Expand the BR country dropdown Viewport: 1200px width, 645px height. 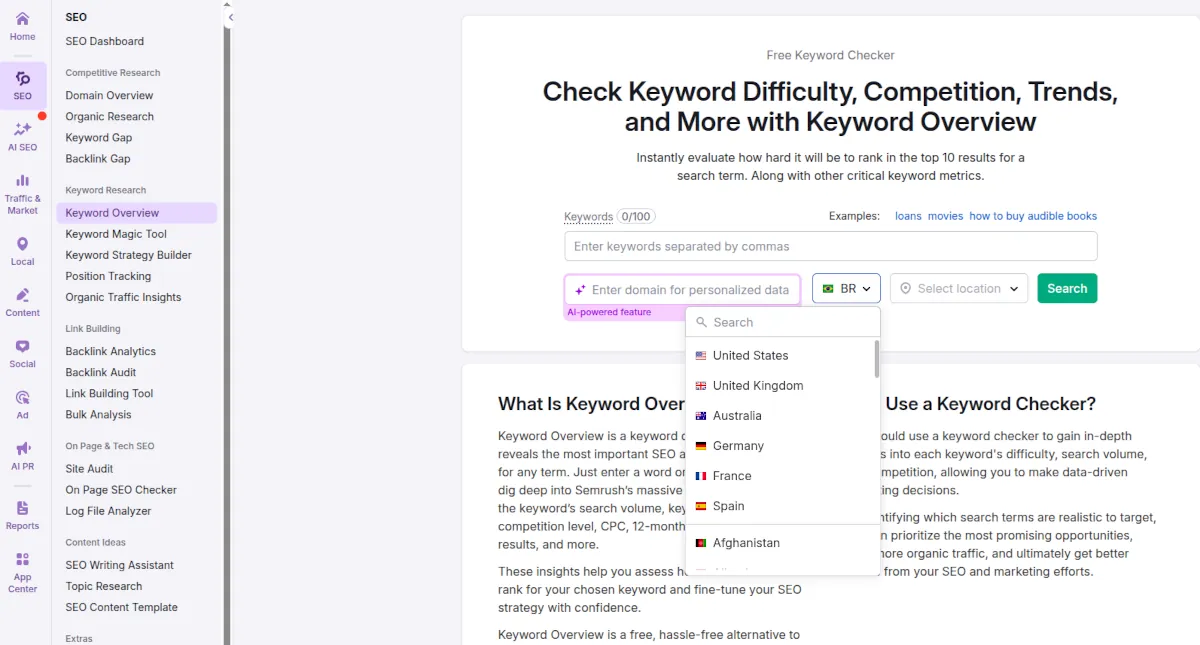tap(846, 289)
